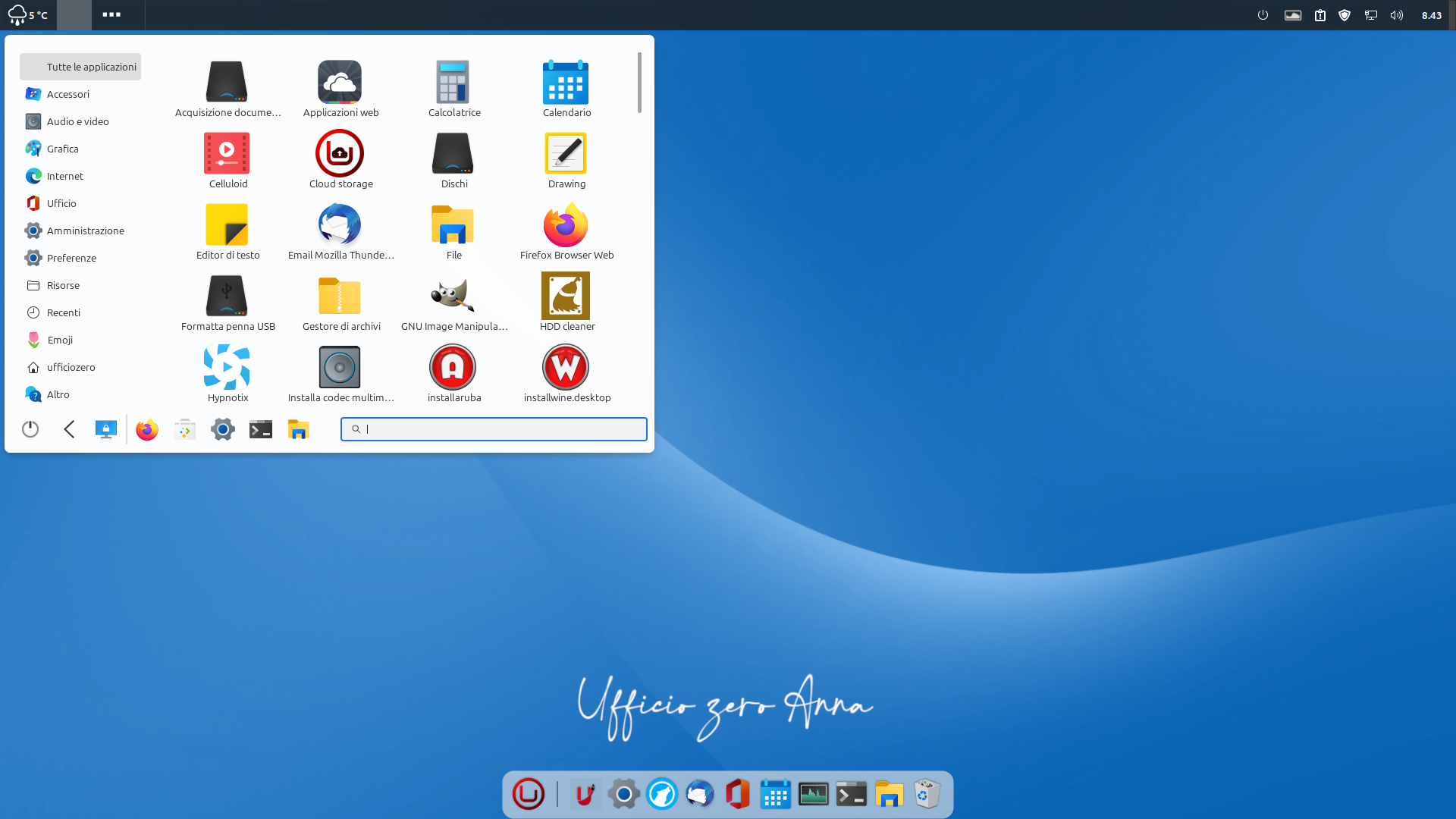Screen dimensions: 1456x819
Task: Open the trash bin in the dock
Action: [x=927, y=794]
